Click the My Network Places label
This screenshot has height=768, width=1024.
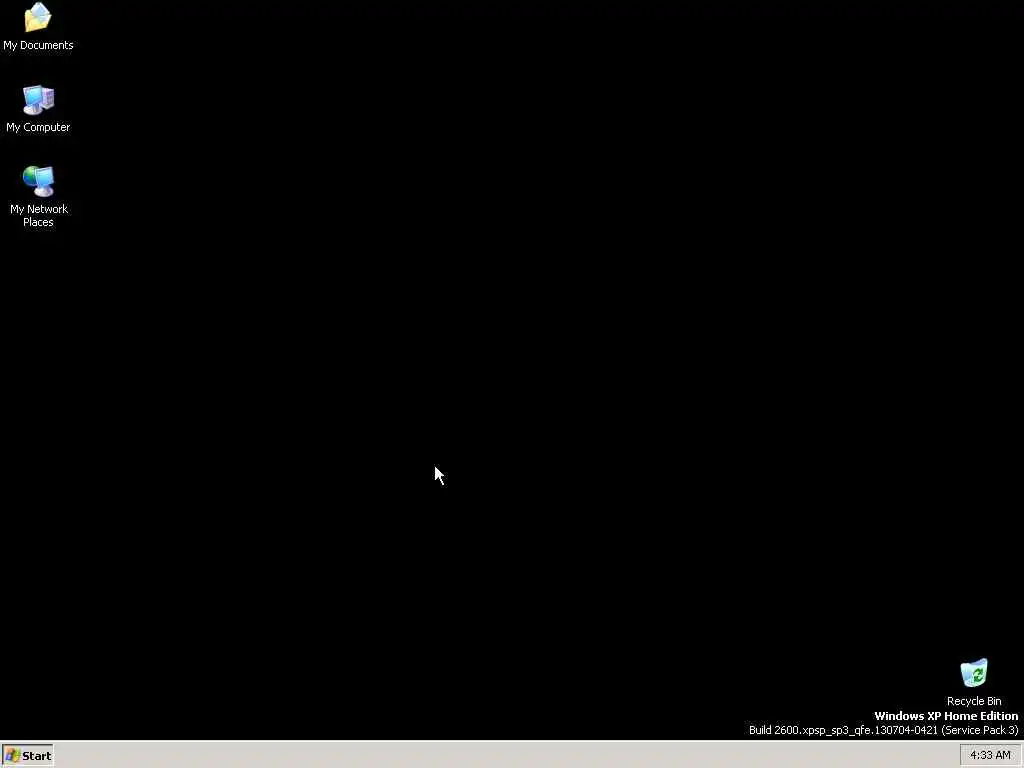pos(39,216)
